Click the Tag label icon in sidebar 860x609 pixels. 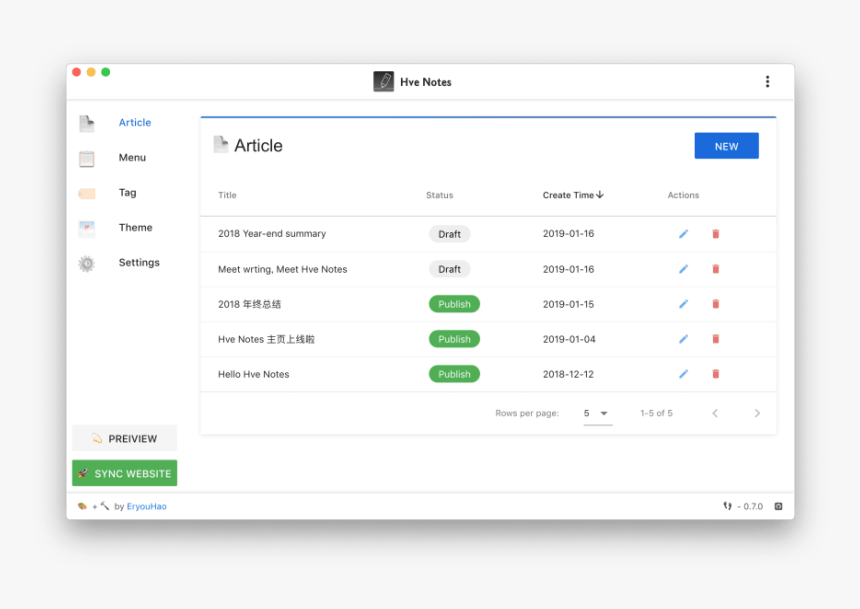87,194
